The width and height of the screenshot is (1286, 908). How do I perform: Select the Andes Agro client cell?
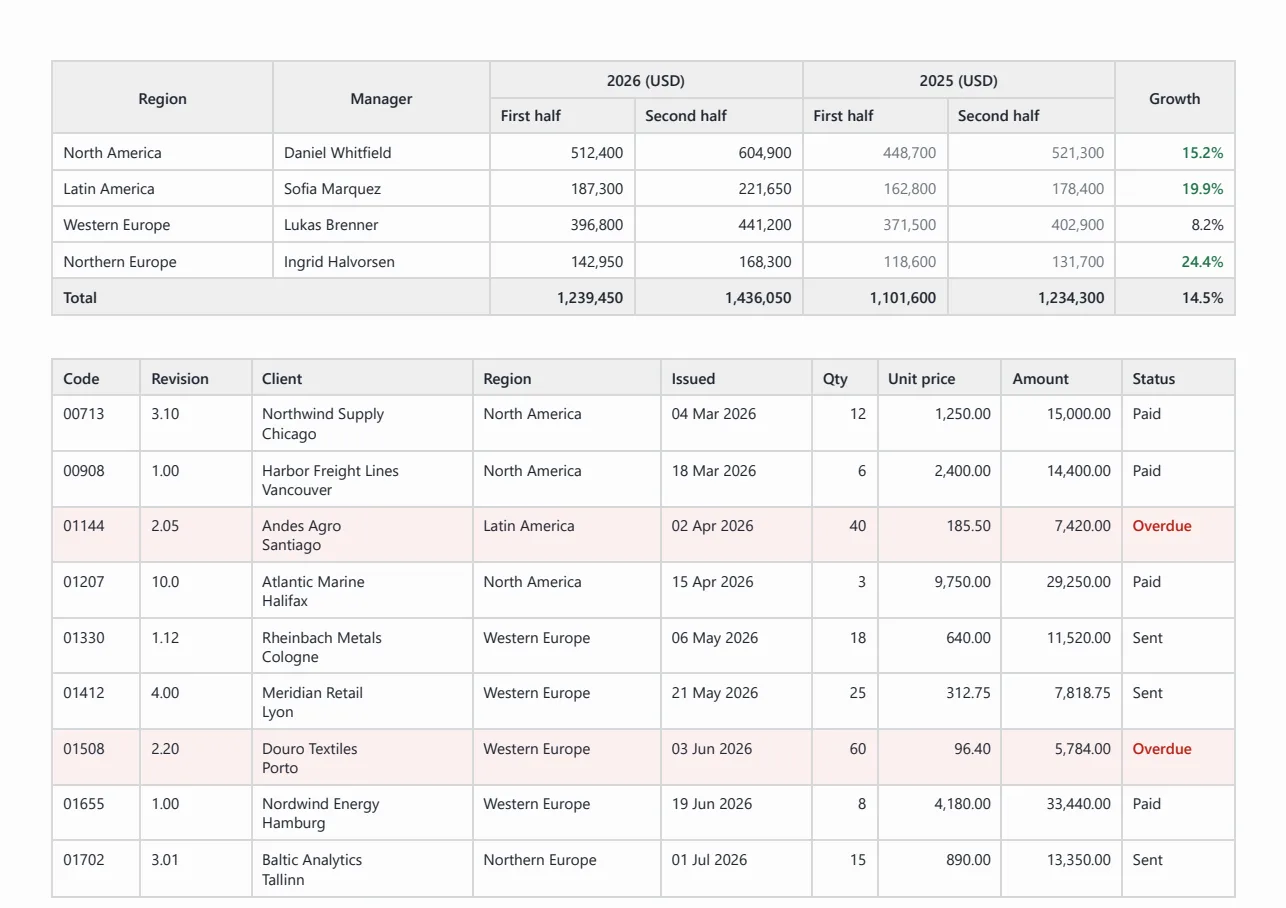pos(362,535)
